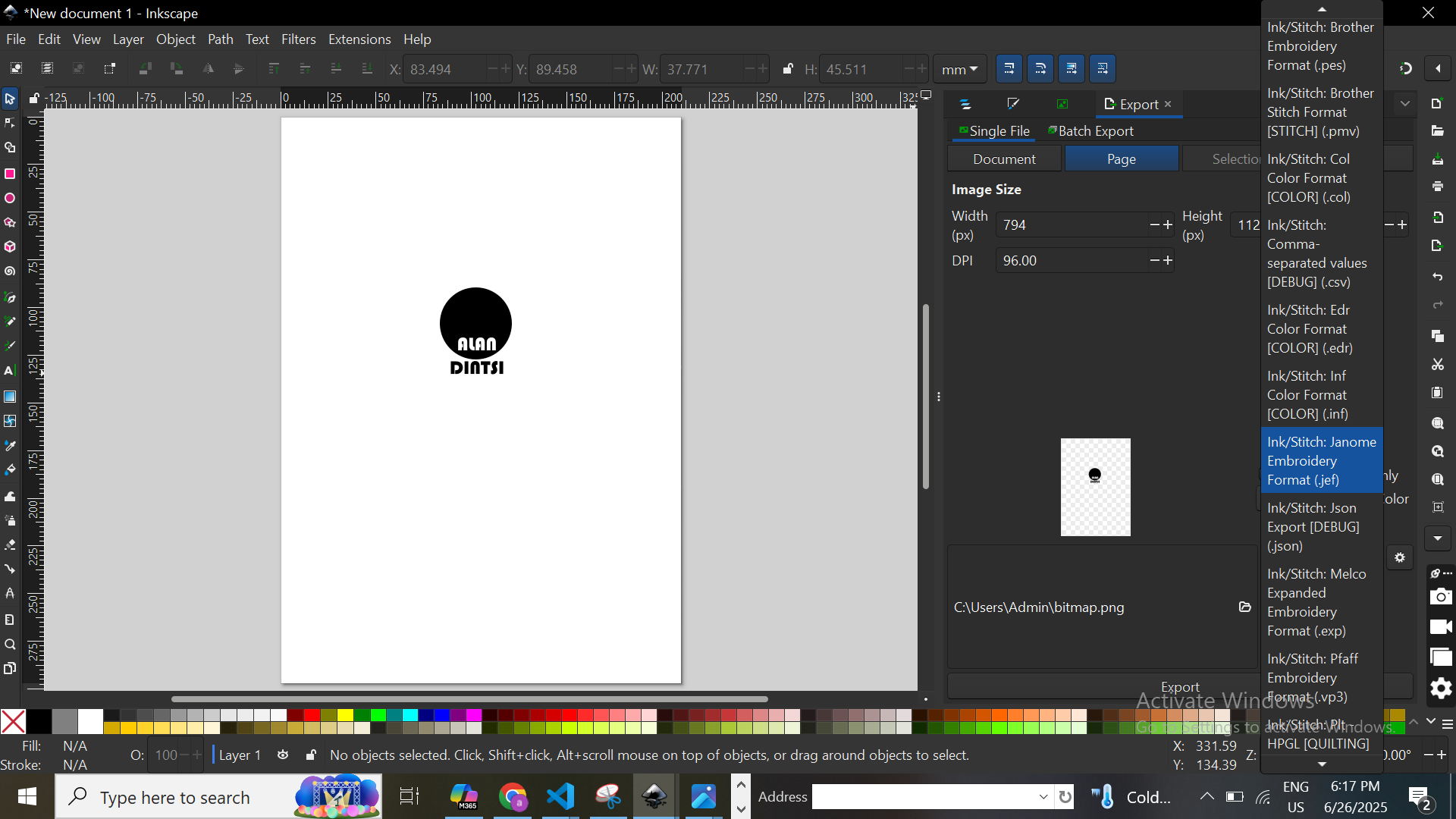
Task: Select the Rectangle tool
Action: tap(10, 174)
